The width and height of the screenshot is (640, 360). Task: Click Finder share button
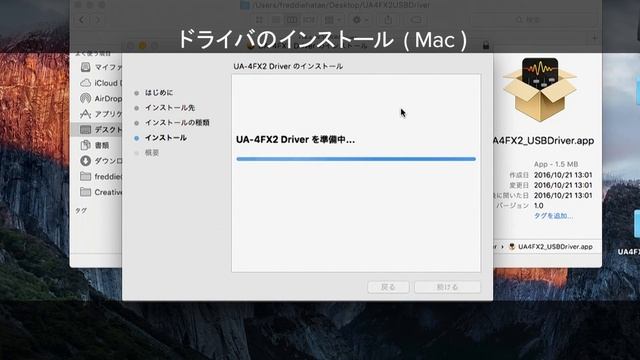[388, 20]
